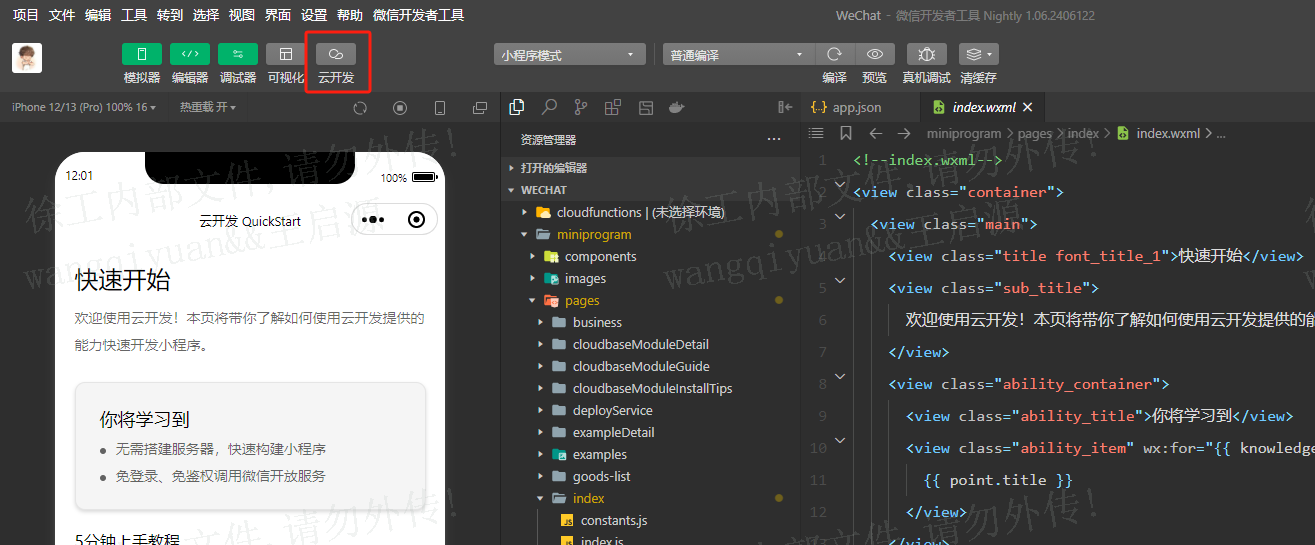
Task: Open the 模拟器 simulator panel button
Action: click(x=142, y=54)
